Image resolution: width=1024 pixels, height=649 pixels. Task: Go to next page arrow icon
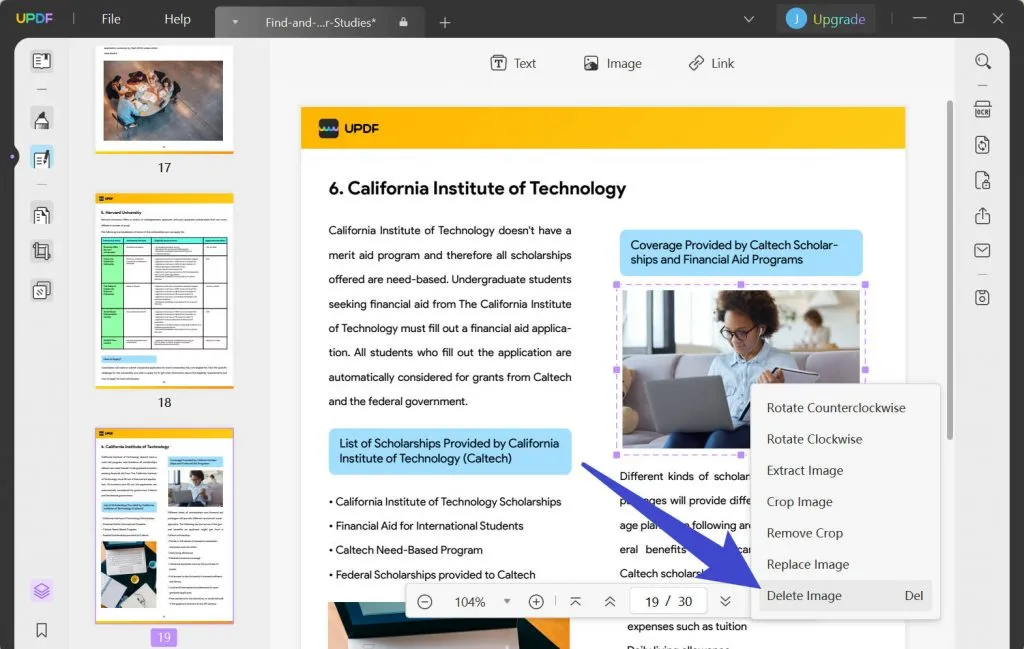(726, 601)
